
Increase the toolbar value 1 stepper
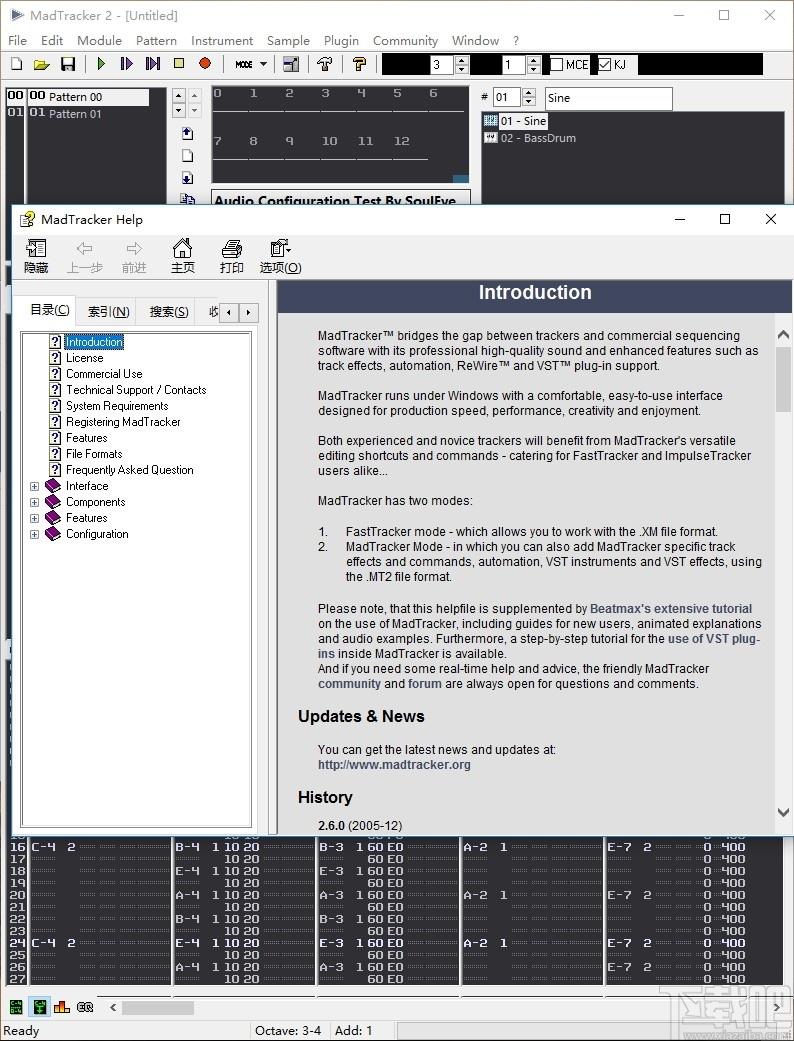(534, 60)
